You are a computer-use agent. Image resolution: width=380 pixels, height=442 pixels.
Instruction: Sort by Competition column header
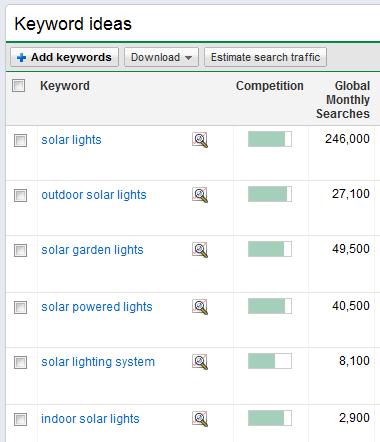click(270, 86)
